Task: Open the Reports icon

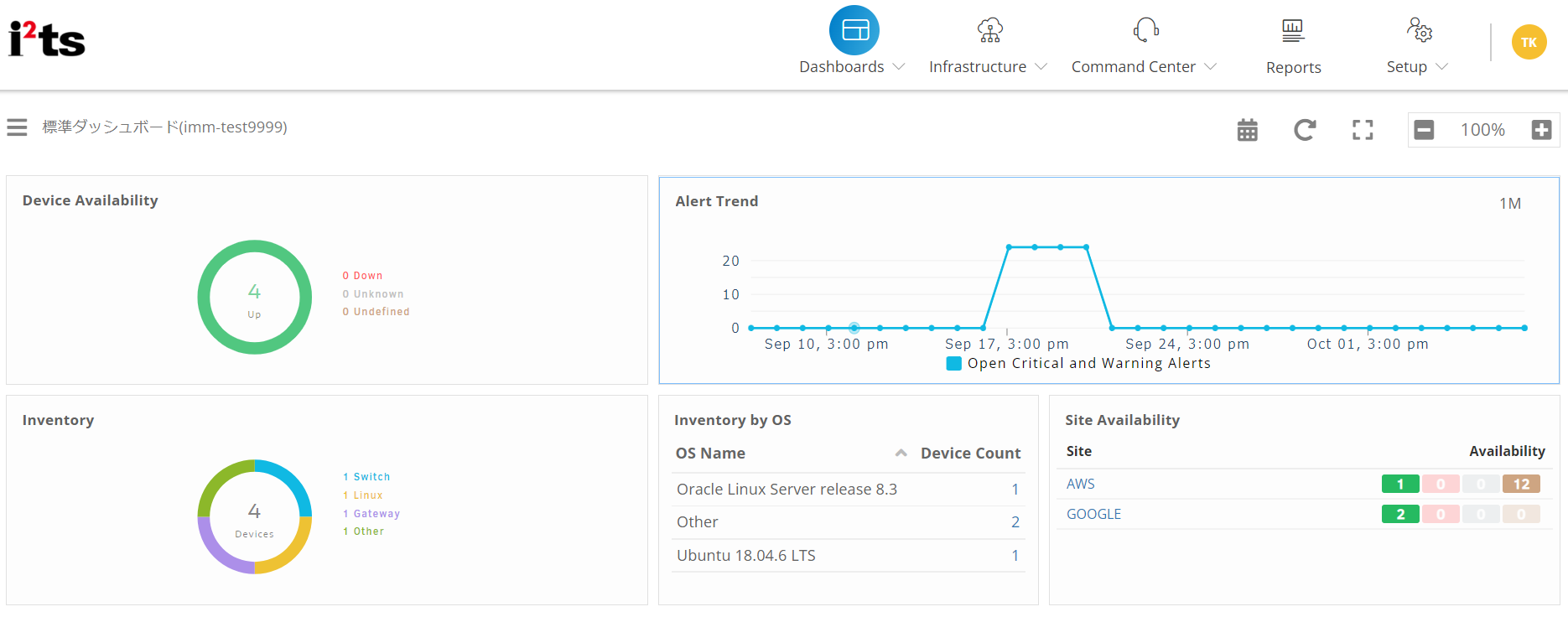Action: (x=1292, y=31)
